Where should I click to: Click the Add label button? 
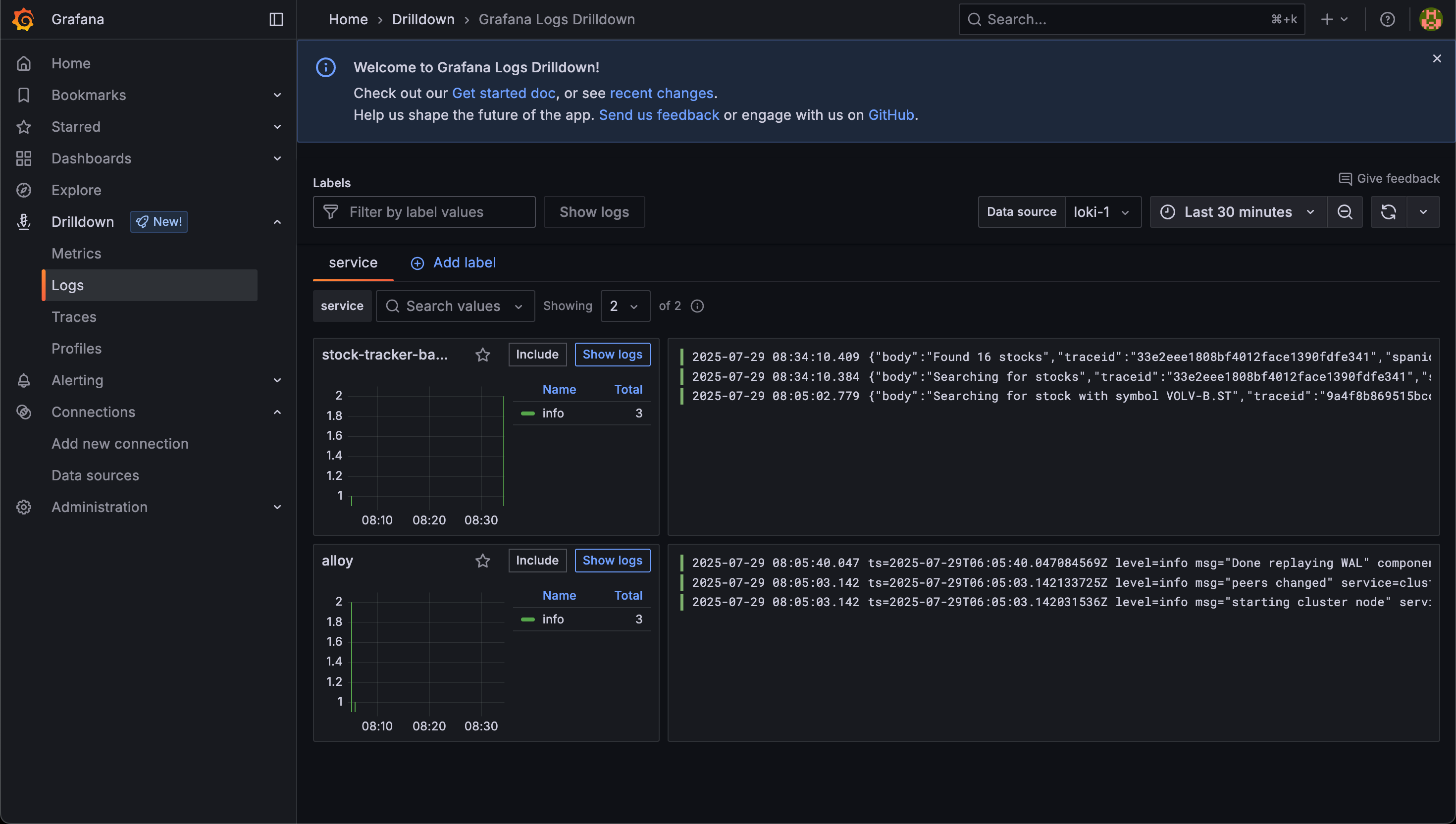[x=453, y=262]
